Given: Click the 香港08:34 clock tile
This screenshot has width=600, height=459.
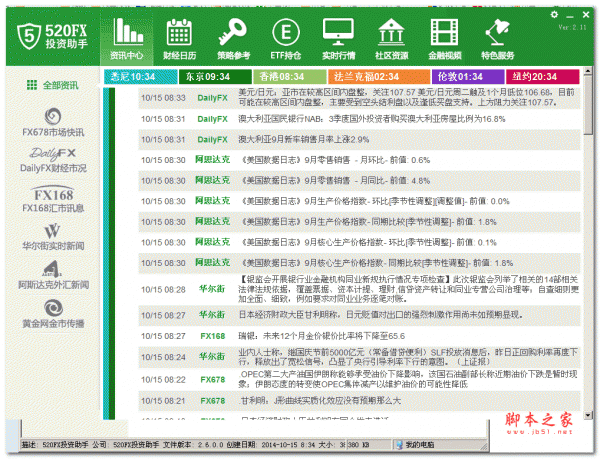Looking at the screenshot, I should click(x=290, y=76).
